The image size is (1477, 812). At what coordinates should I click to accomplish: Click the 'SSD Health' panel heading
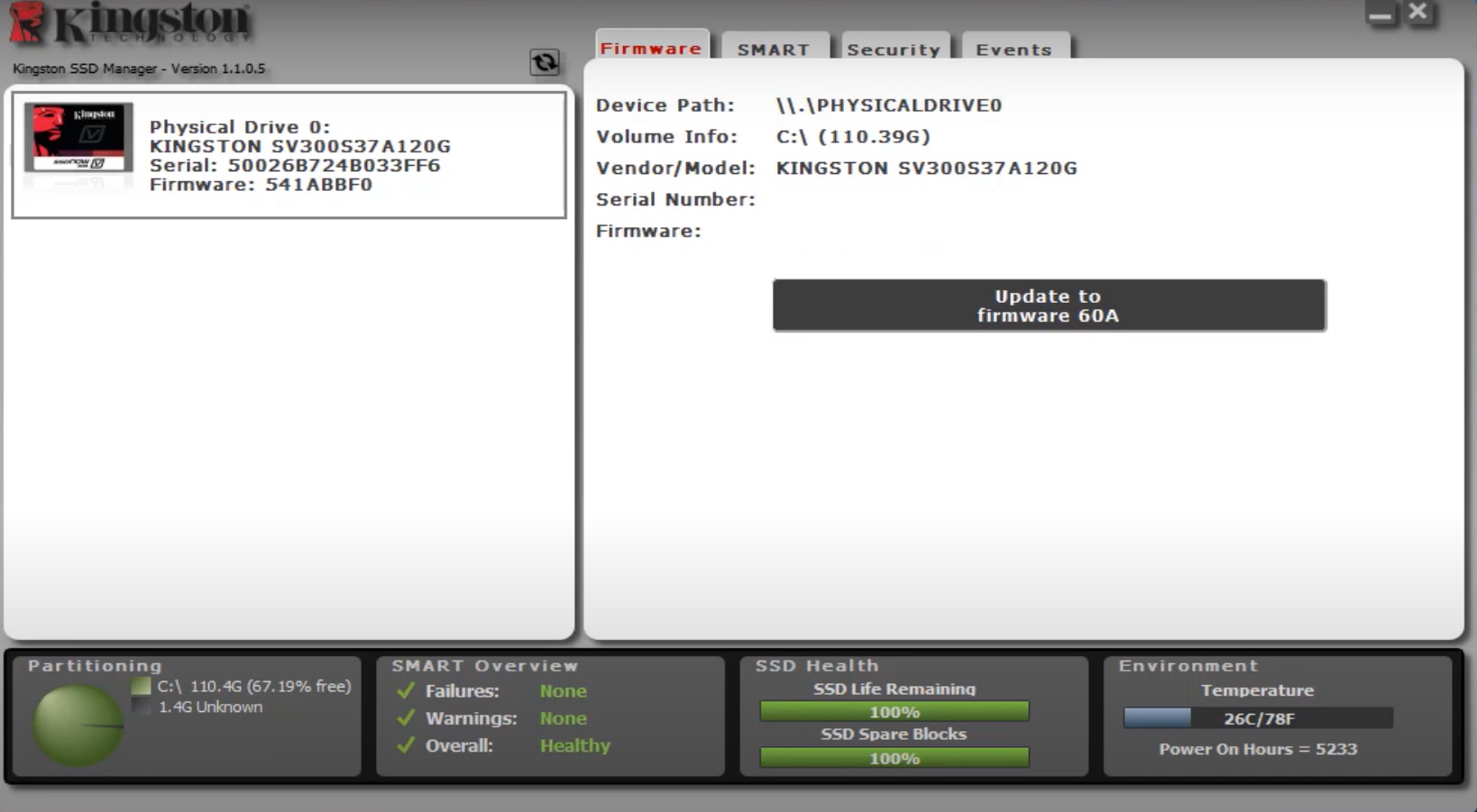[x=817, y=666]
